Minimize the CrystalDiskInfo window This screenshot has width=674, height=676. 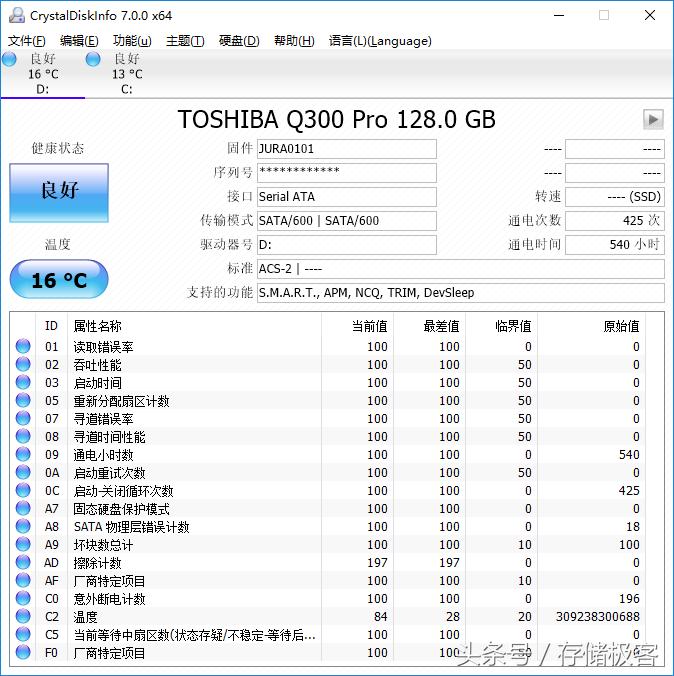coord(559,15)
